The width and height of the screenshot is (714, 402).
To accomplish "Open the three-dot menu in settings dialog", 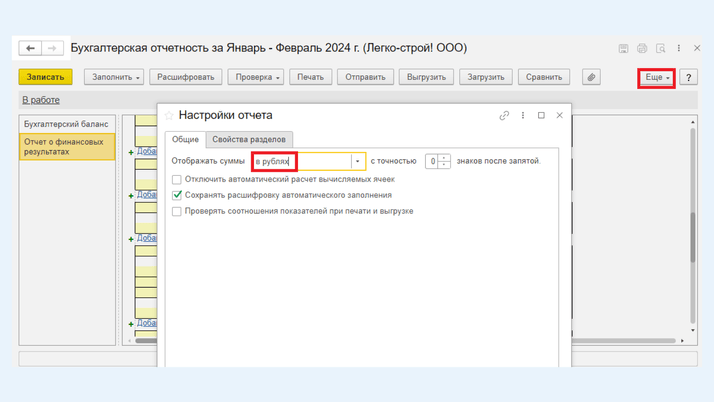I will tap(523, 116).
